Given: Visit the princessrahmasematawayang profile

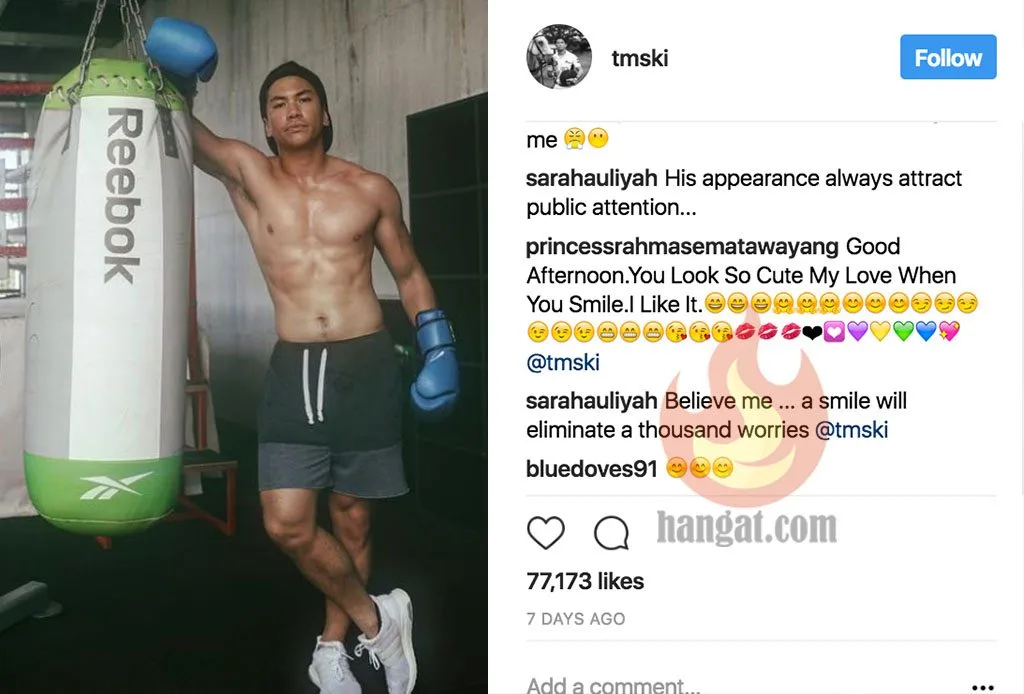Looking at the screenshot, I should pyautogui.click(x=682, y=247).
